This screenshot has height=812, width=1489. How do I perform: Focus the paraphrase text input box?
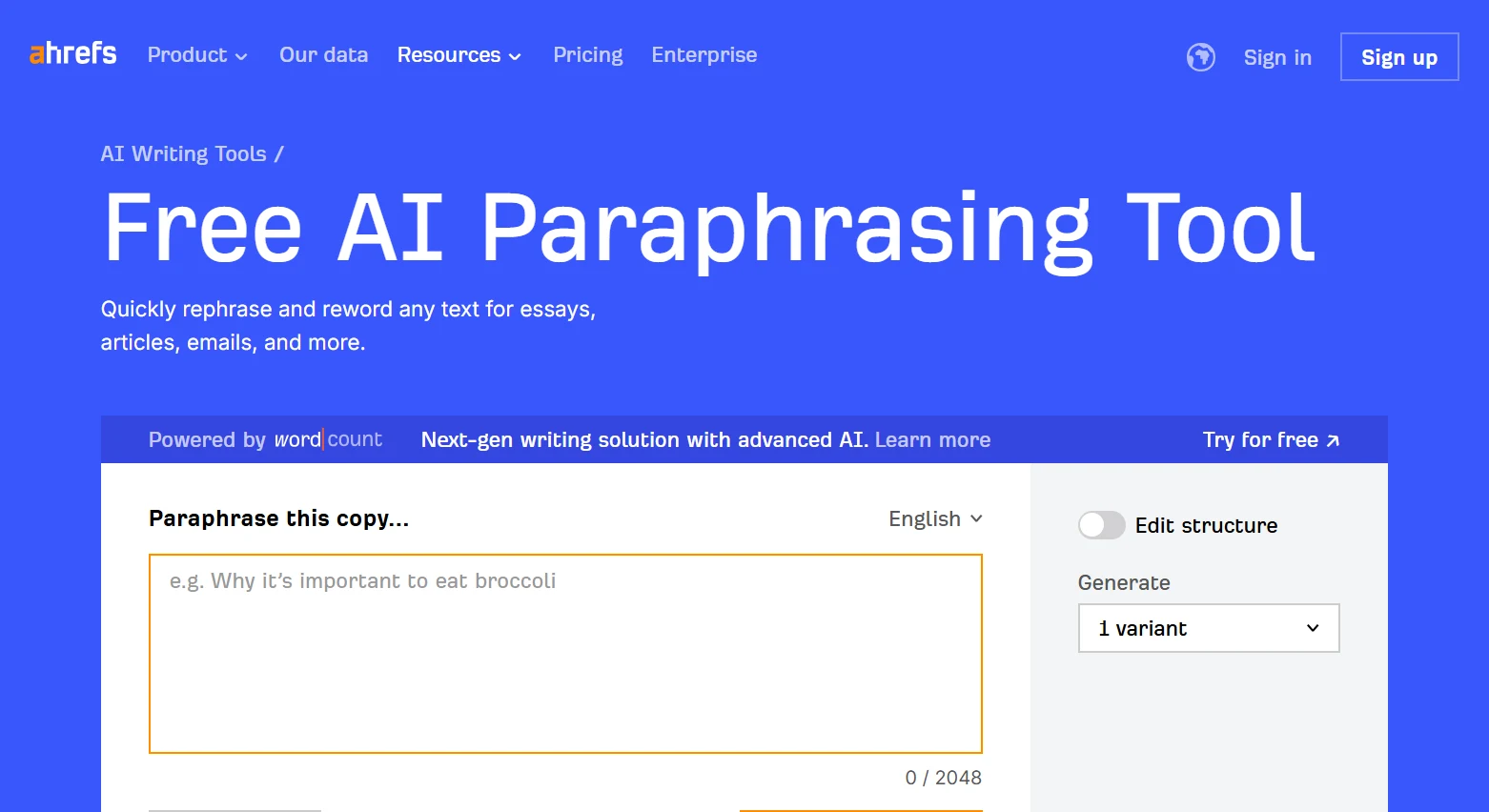click(565, 653)
